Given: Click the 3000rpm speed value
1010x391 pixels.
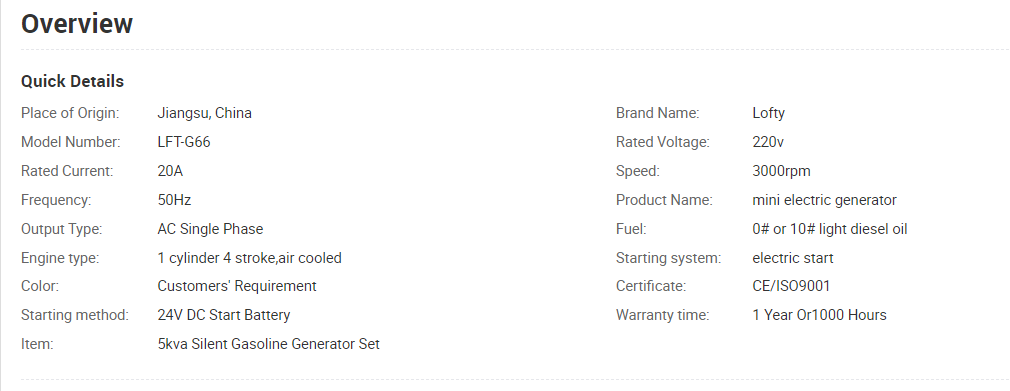Looking at the screenshot, I should [781, 171].
